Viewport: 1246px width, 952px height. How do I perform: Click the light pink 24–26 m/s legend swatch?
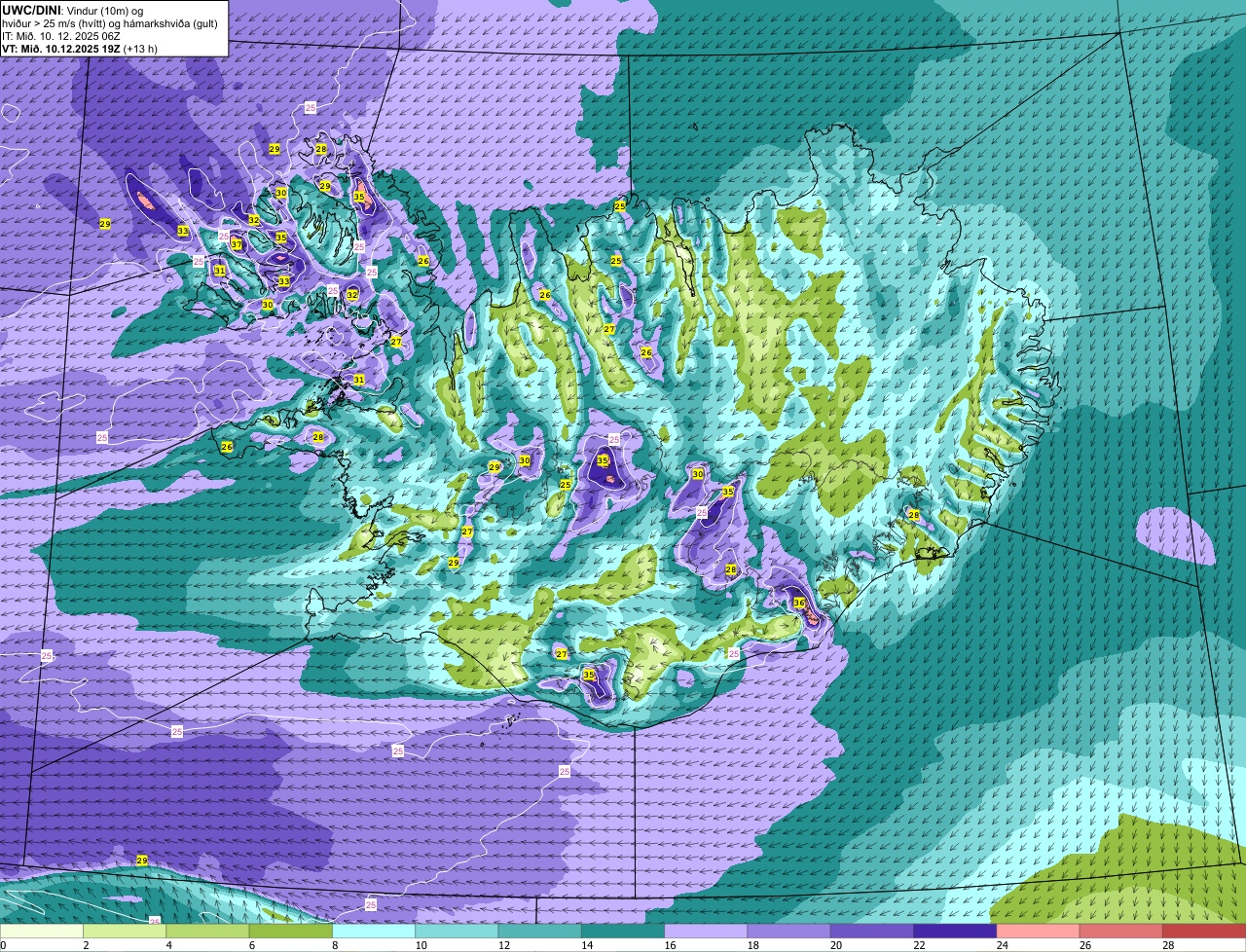[x=1039, y=932]
